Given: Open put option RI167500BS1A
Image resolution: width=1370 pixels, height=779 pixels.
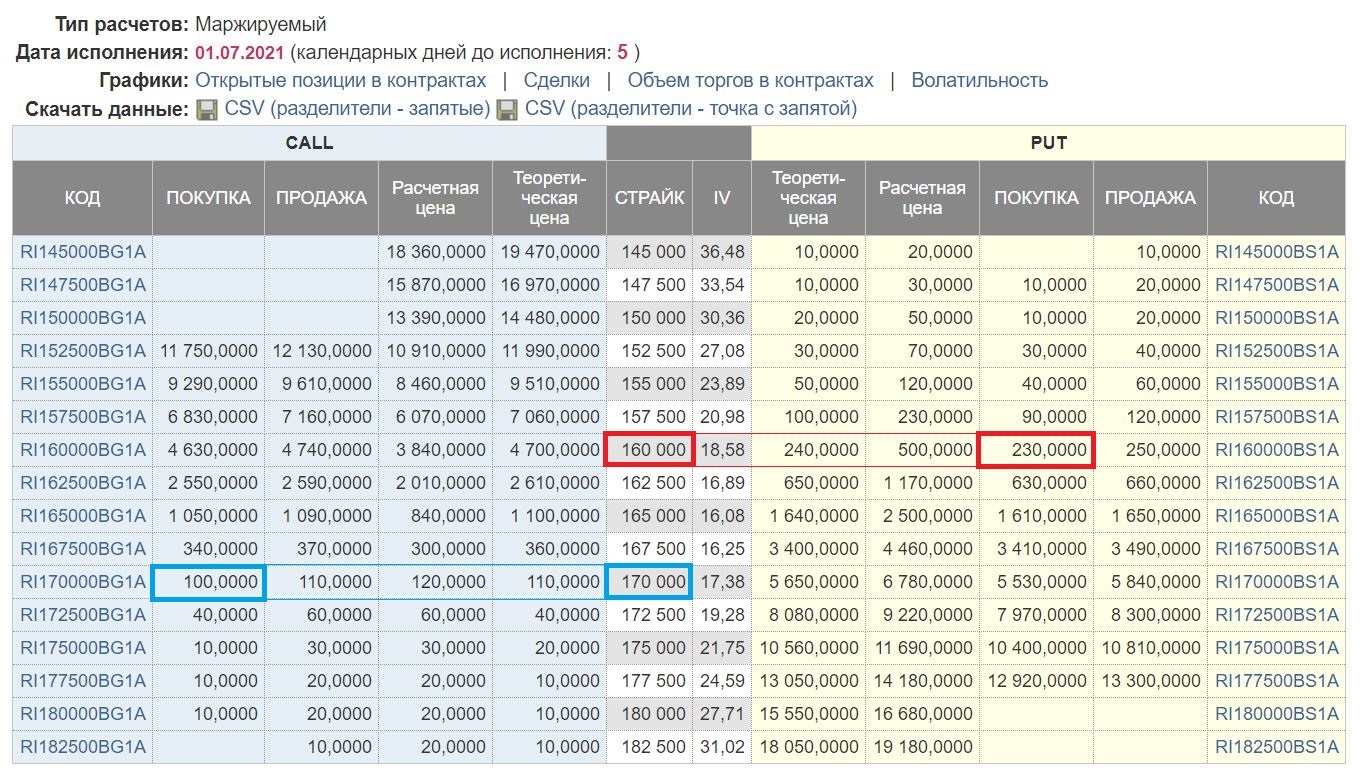Looking at the screenshot, I should point(1276,549).
